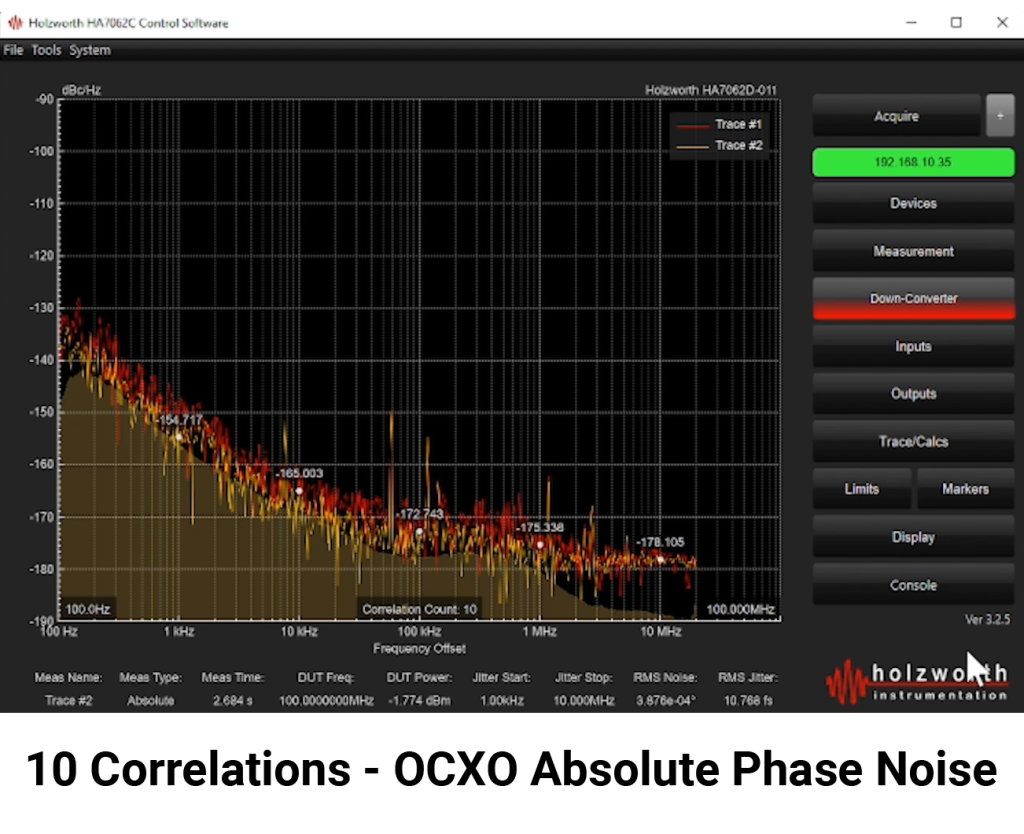Select Trace #1 in the legend

719,124
